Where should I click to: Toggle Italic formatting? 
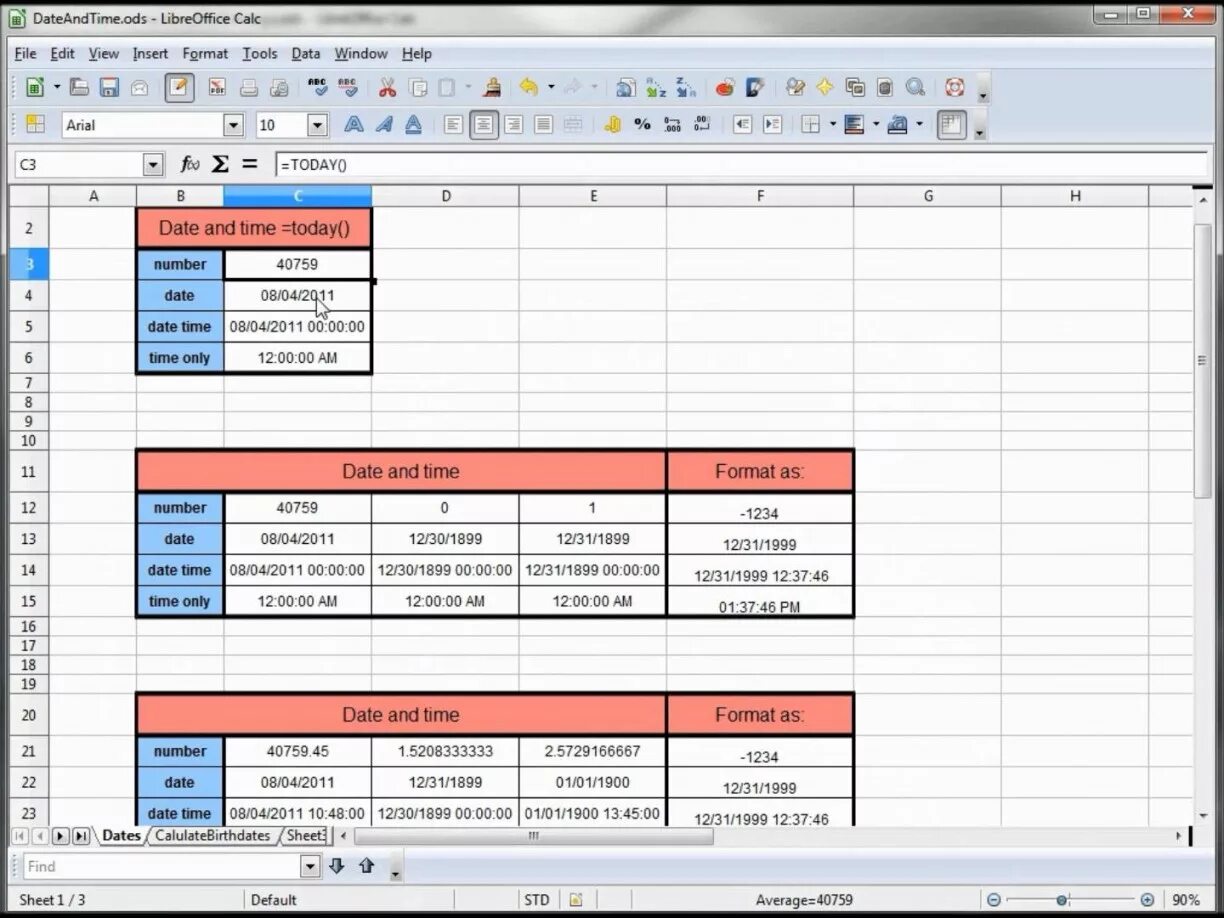[x=384, y=125]
